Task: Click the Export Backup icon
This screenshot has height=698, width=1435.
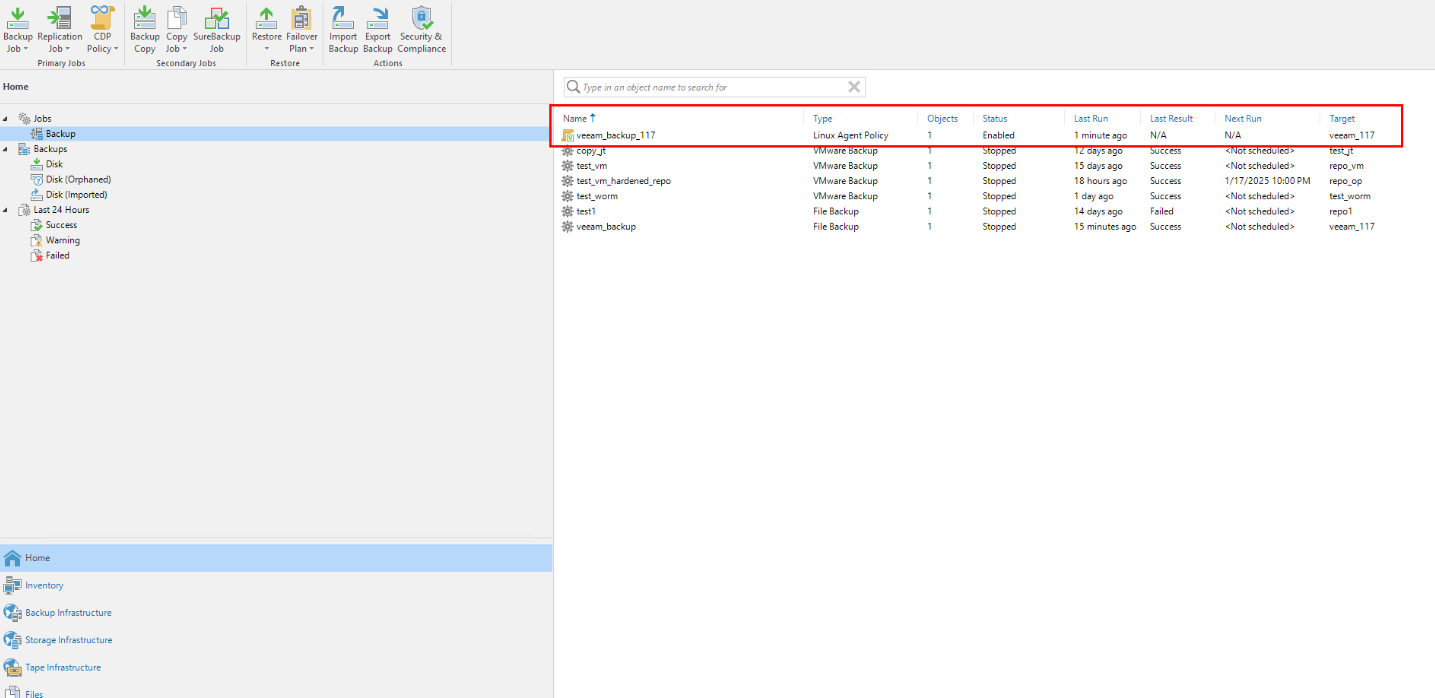Action: click(378, 18)
